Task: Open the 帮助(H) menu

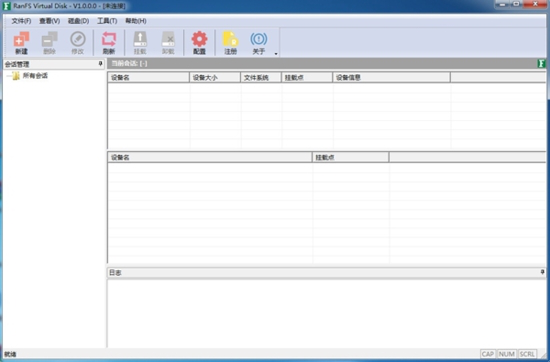Action: click(136, 21)
